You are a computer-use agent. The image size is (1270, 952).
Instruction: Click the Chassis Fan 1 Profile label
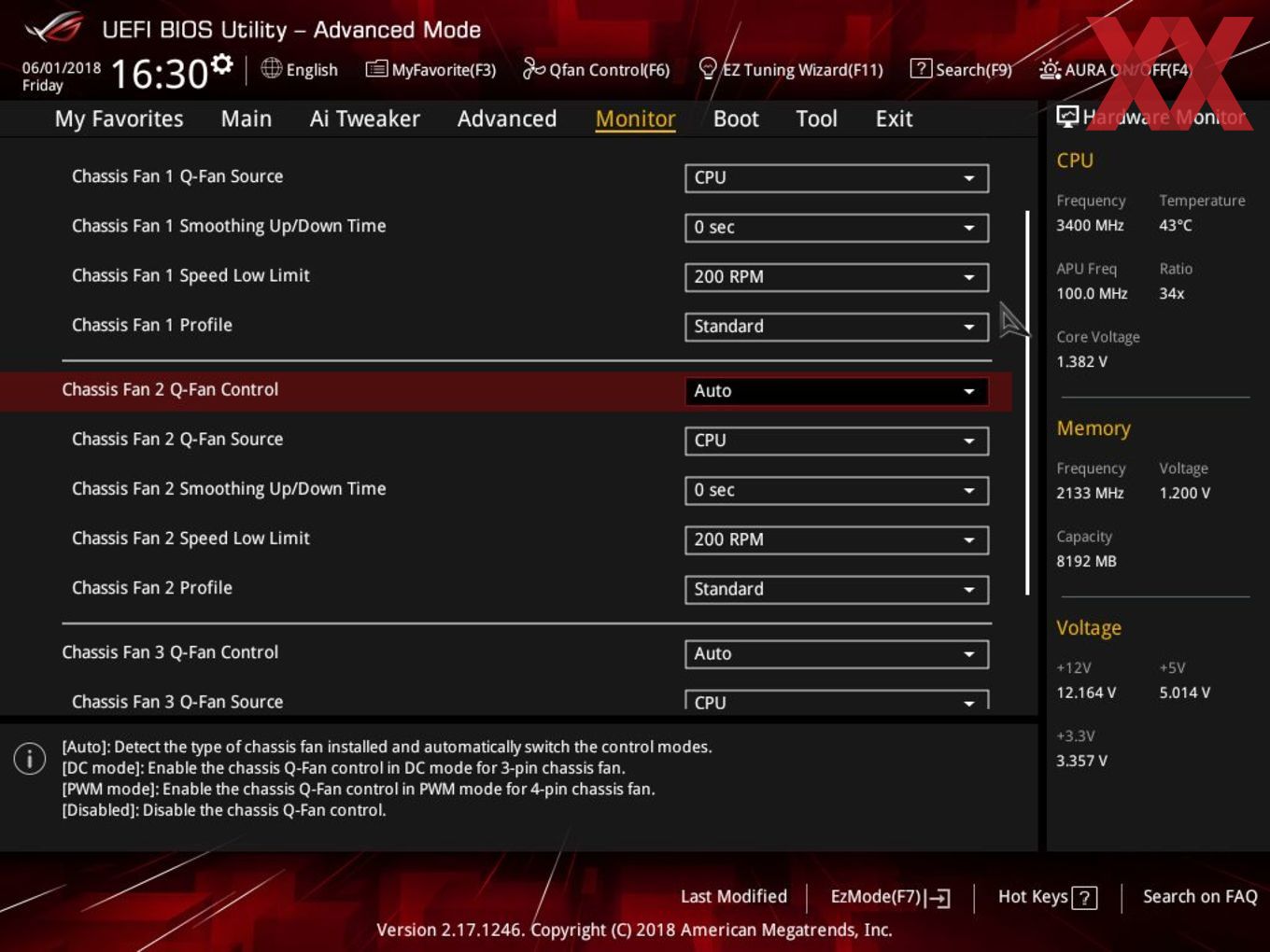pyautogui.click(x=152, y=325)
